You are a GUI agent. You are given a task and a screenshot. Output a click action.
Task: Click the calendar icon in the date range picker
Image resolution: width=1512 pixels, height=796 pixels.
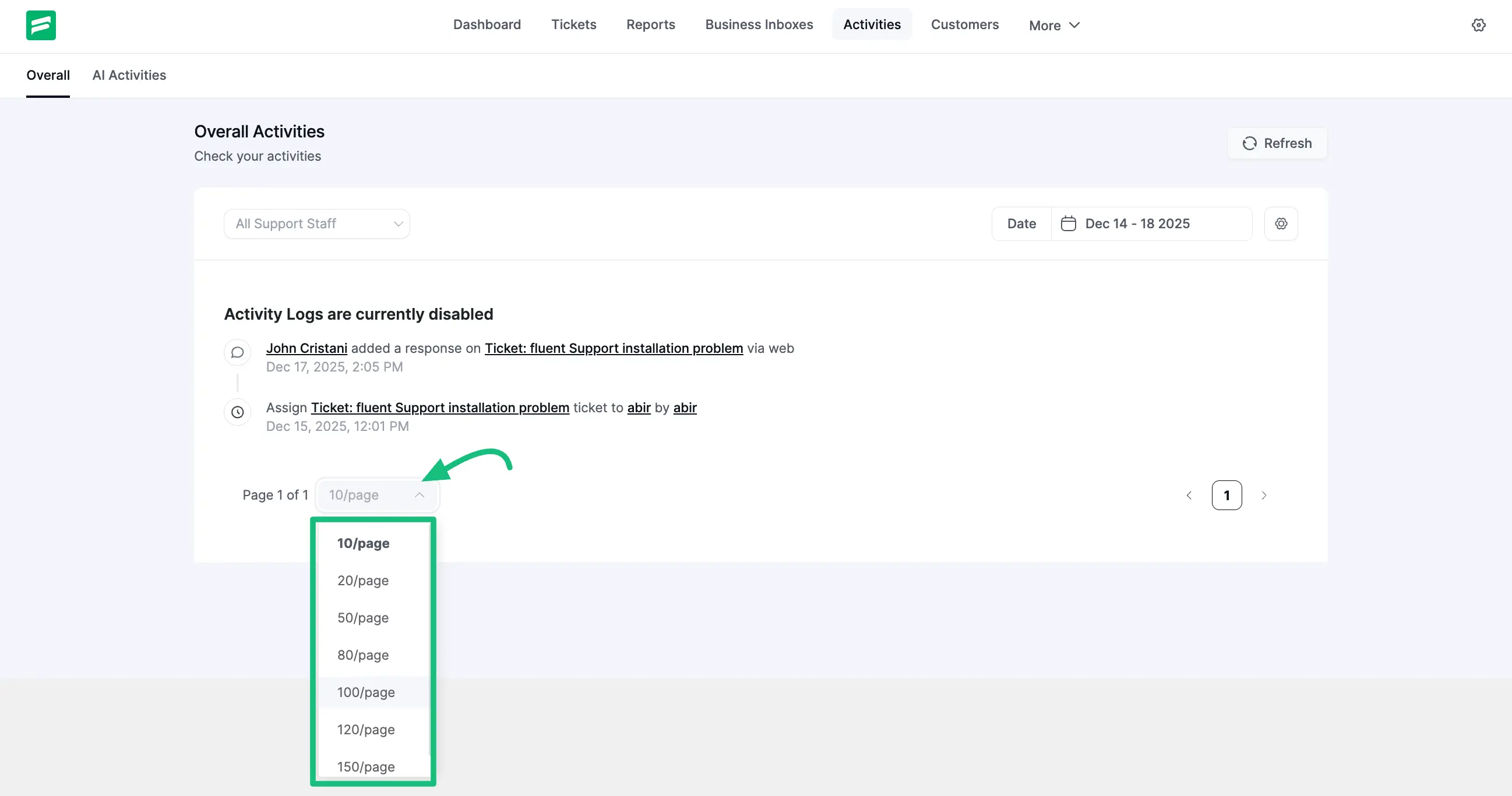[1069, 224]
